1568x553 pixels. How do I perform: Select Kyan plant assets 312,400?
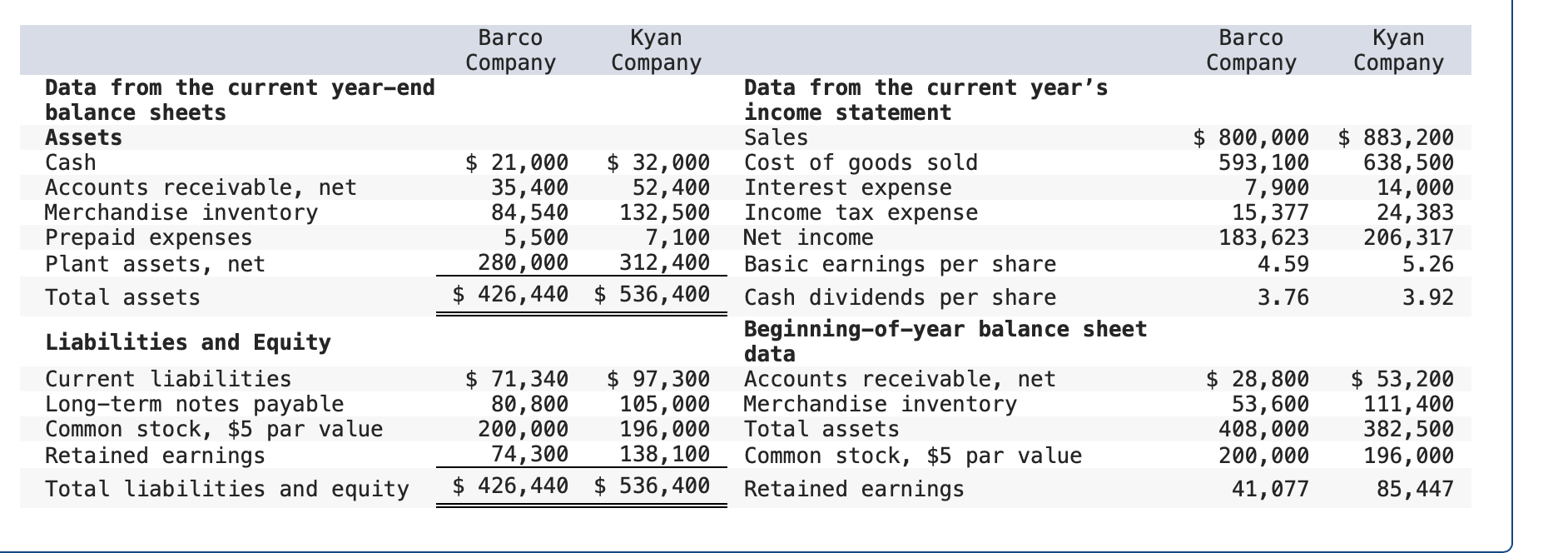pos(664,263)
